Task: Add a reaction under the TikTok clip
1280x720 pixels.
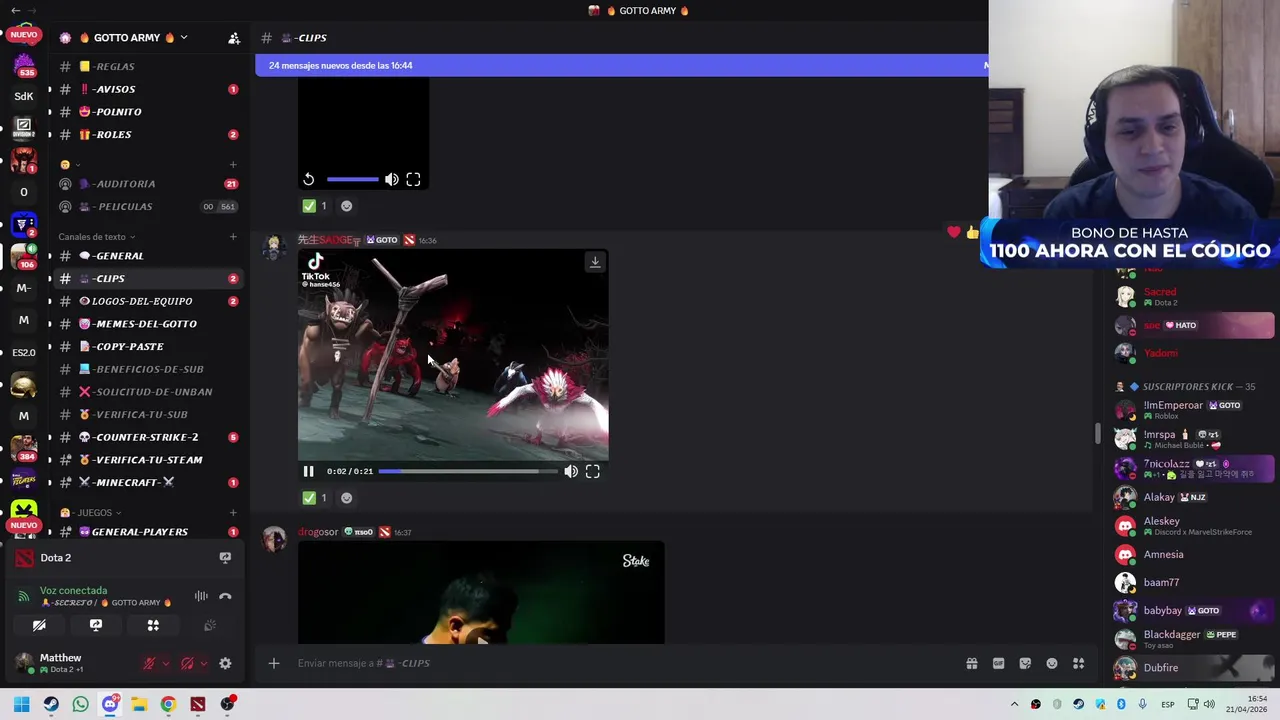Action: coord(347,497)
